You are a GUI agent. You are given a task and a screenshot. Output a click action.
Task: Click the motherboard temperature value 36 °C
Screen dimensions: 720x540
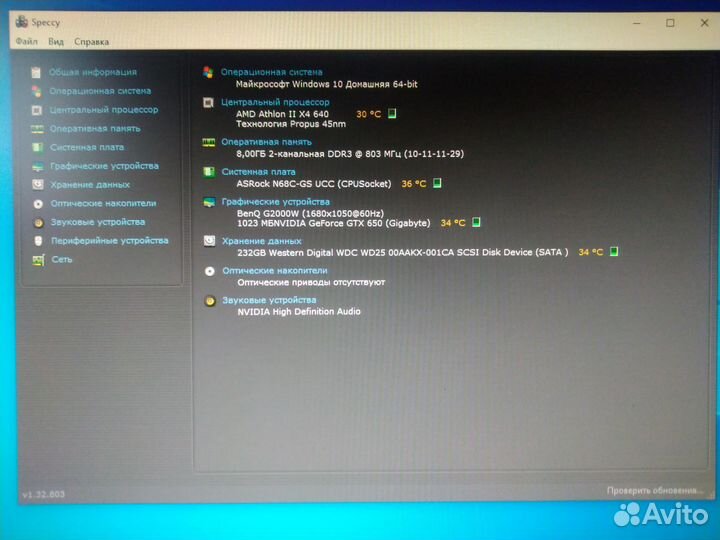coord(414,184)
